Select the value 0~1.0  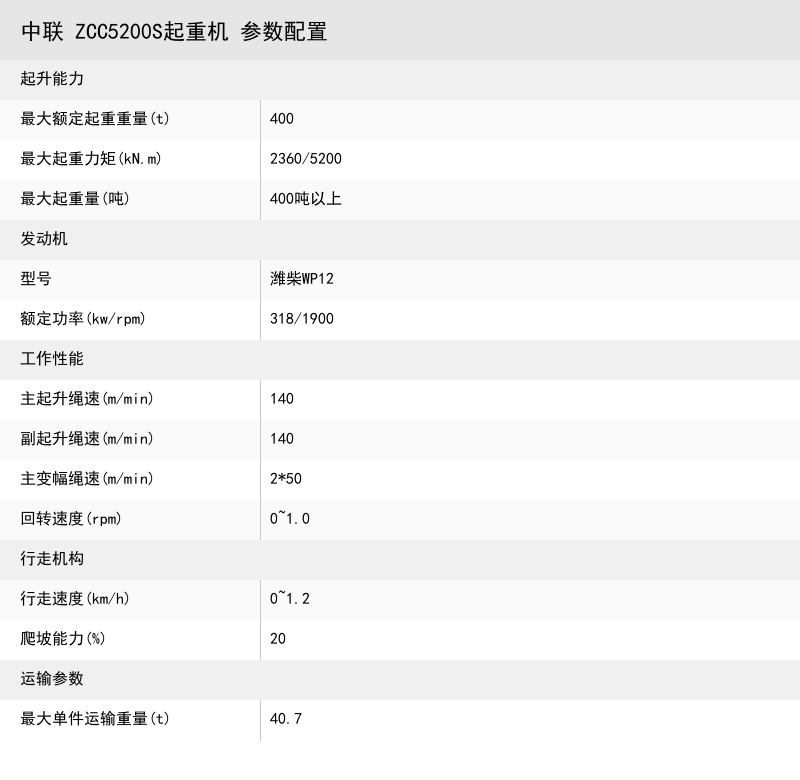290,519
